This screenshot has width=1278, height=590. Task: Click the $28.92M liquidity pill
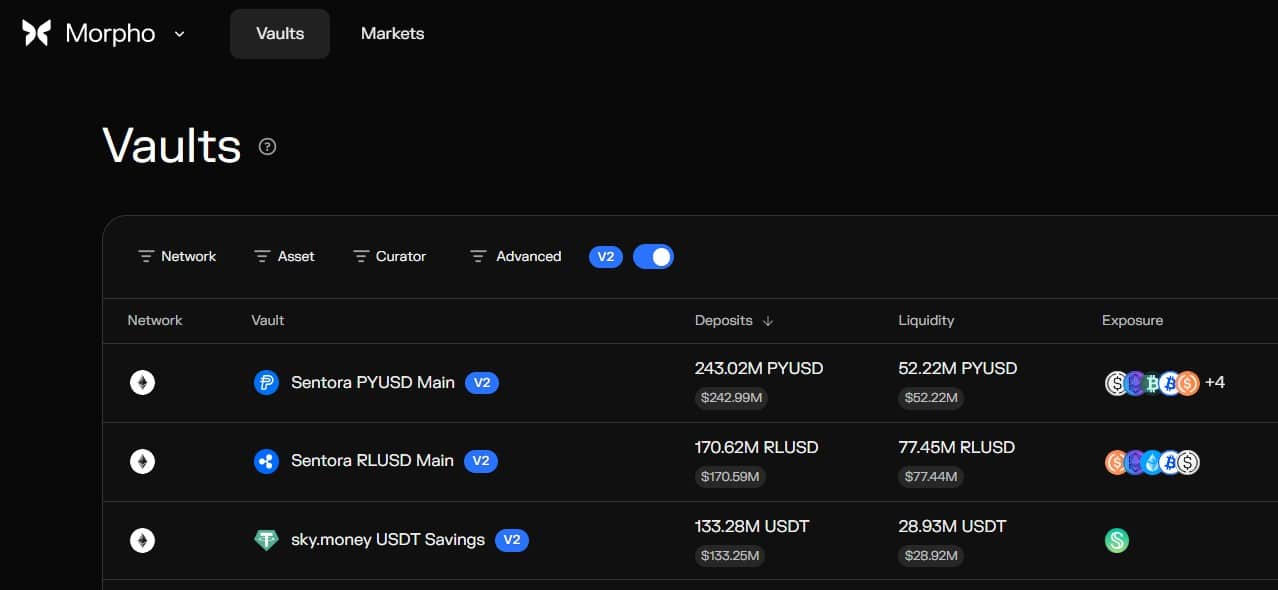pos(931,555)
